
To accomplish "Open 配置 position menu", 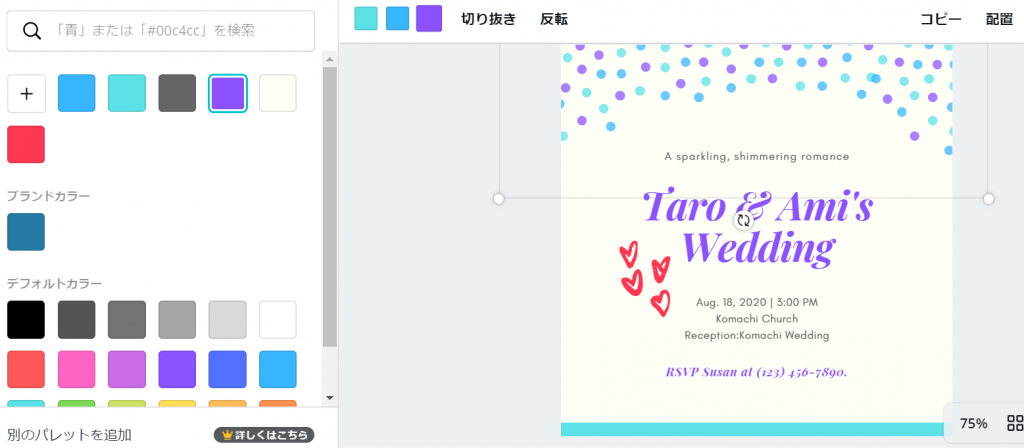I will point(999,19).
